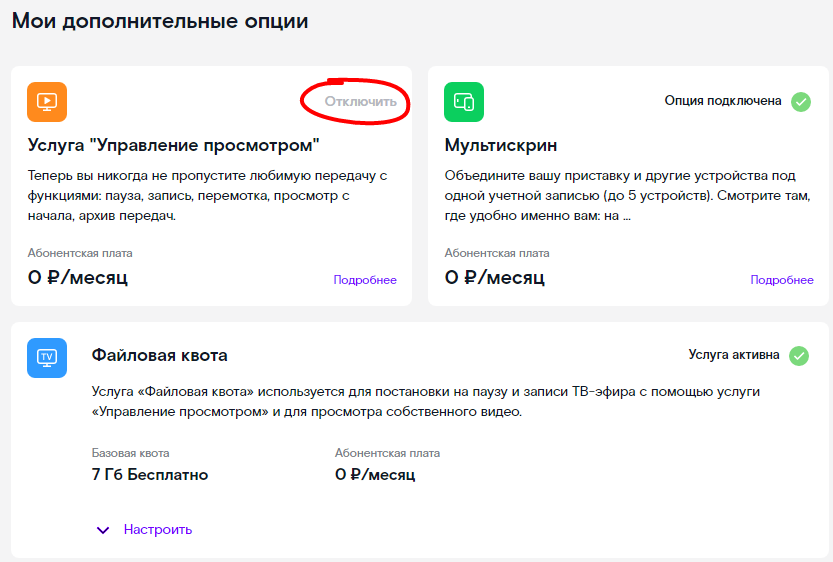
Task: Click the blue TV Файловая квота icon
Action: (x=47, y=357)
